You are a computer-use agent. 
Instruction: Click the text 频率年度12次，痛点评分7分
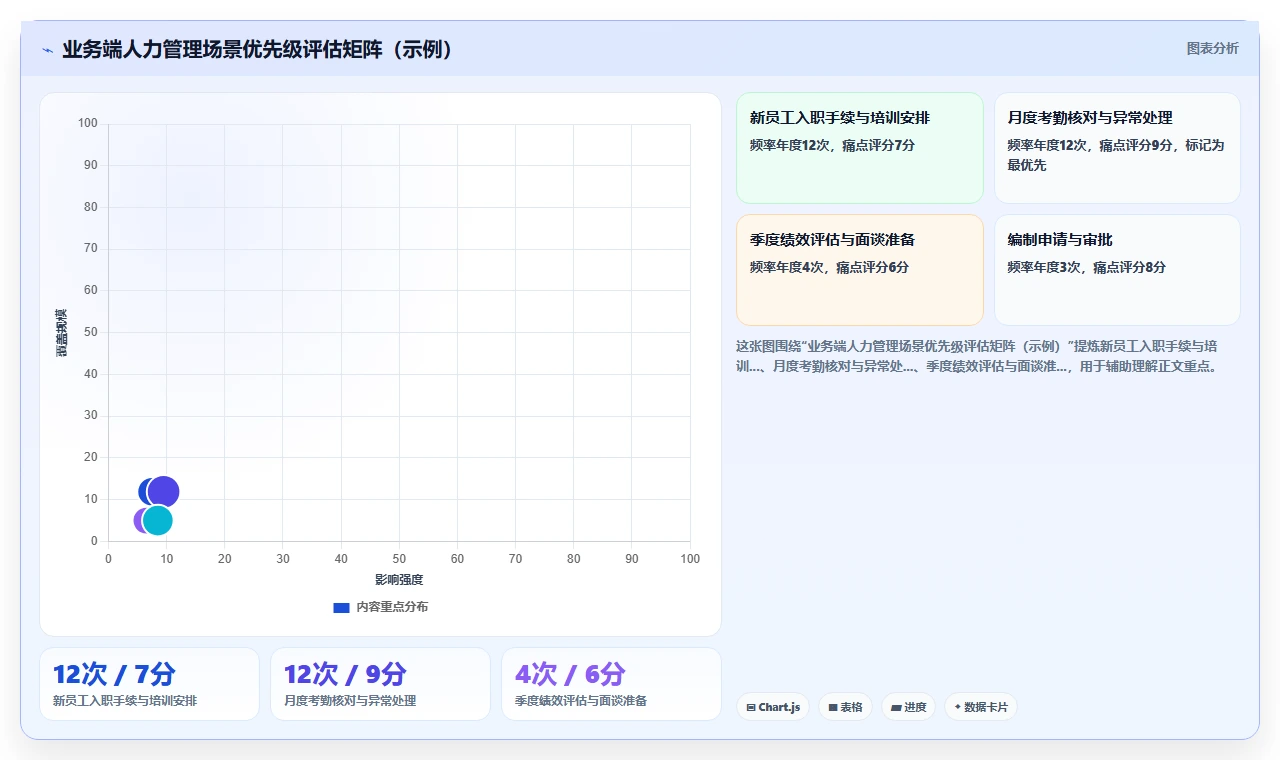(832, 145)
